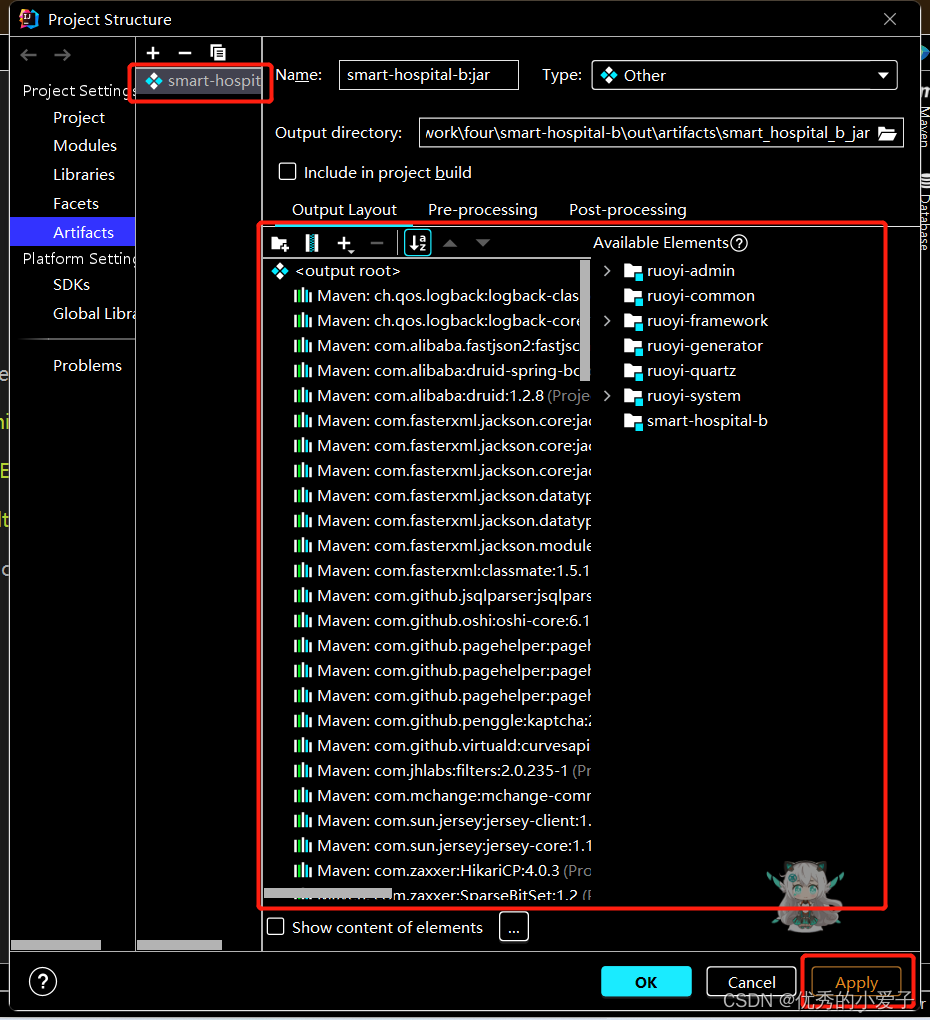Click the OK button
Image resolution: width=930 pixels, height=1020 pixels.
click(646, 982)
